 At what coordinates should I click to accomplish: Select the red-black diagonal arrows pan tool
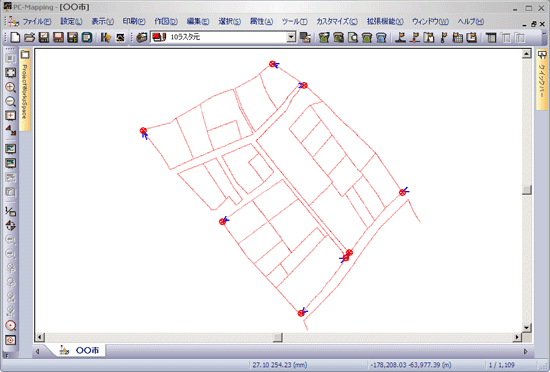pos(11,130)
